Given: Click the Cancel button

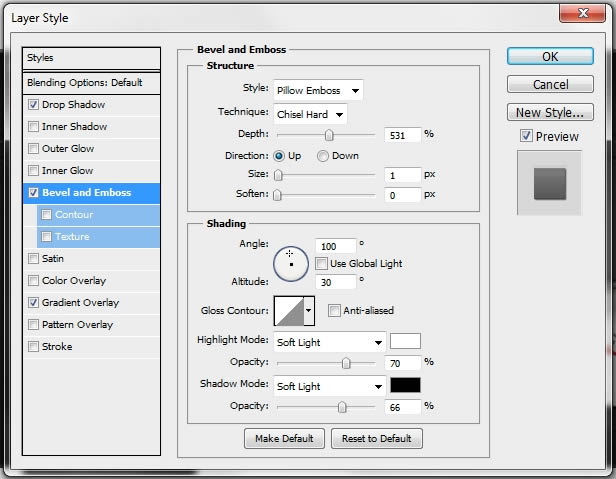Looking at the screenshot, I should 550,84.
